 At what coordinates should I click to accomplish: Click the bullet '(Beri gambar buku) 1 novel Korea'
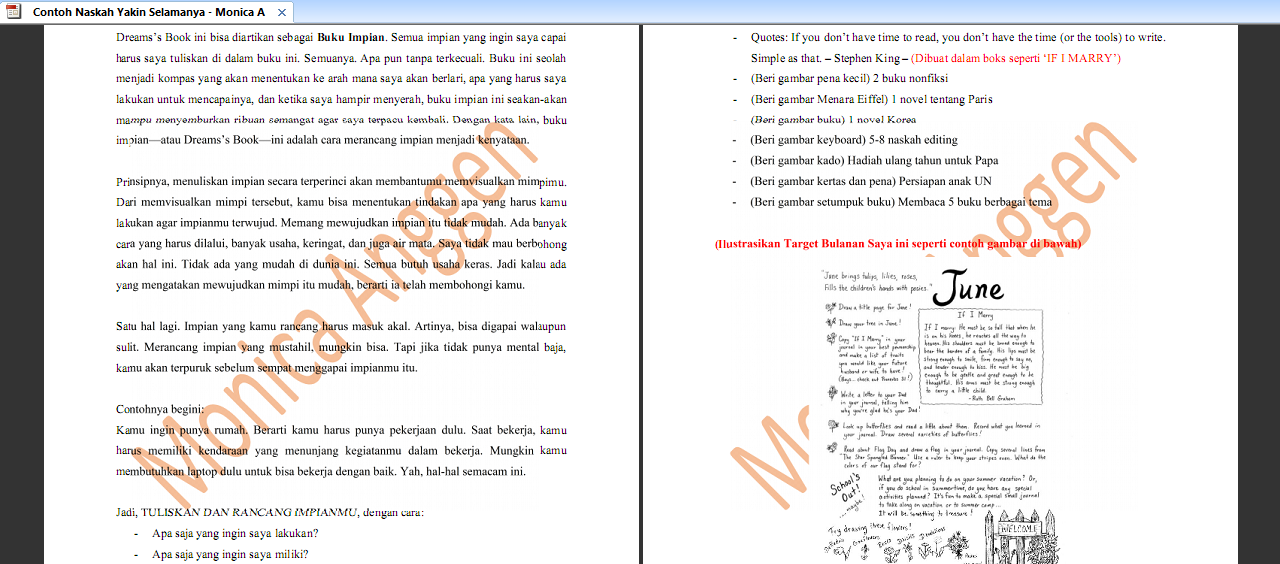click(833, 119)
